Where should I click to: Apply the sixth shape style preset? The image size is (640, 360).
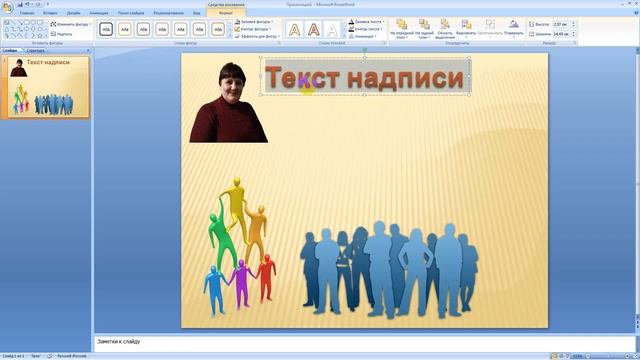199,29
